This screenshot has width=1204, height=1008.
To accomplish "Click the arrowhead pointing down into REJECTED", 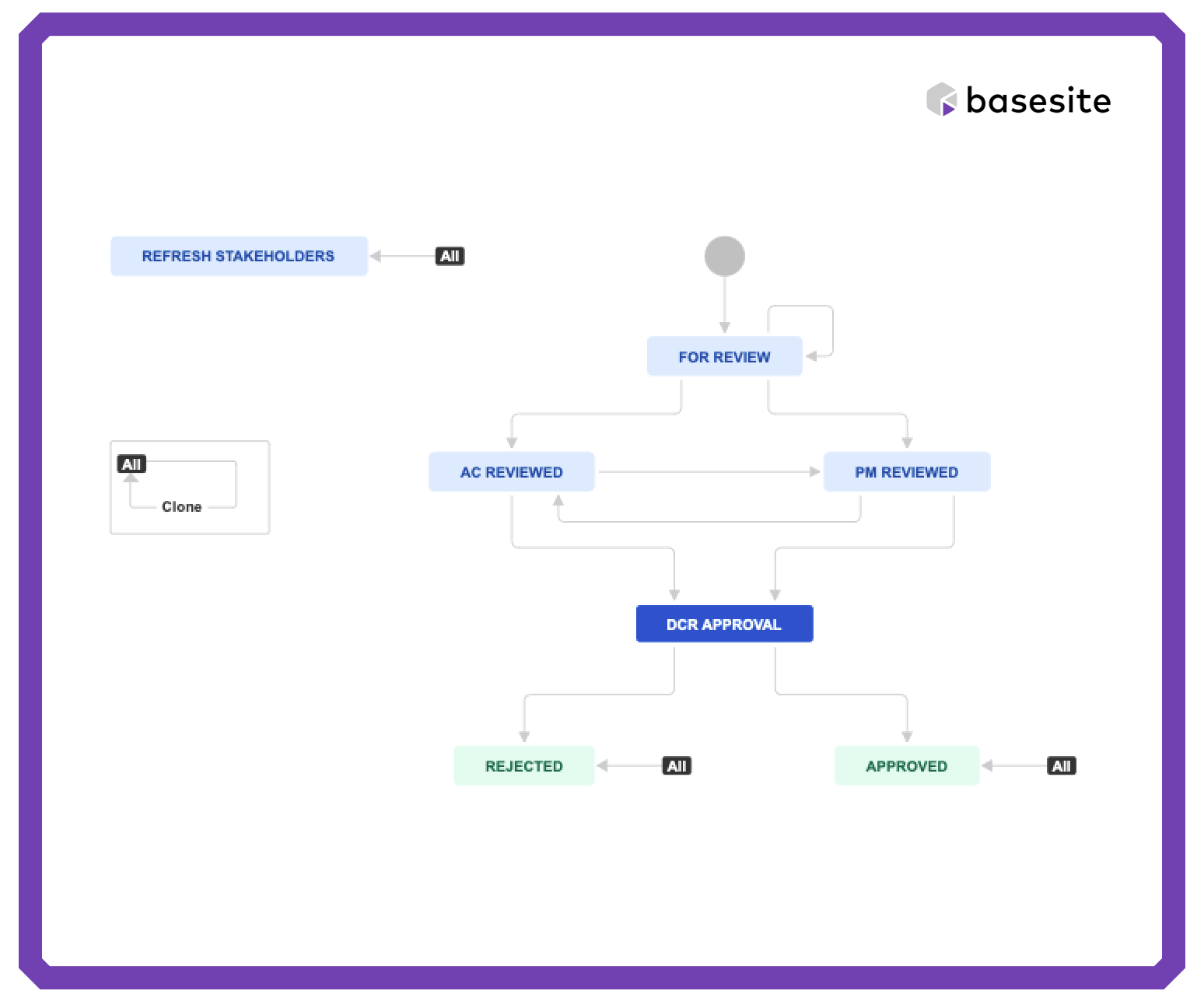I will [524, 736].
